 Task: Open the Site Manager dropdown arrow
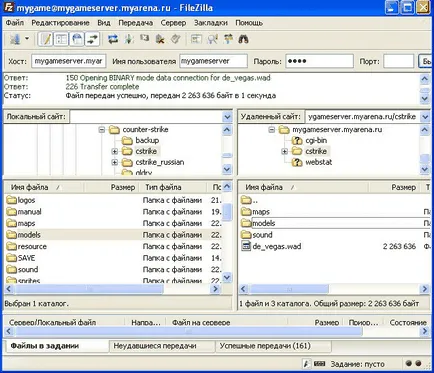coord(27,39)
